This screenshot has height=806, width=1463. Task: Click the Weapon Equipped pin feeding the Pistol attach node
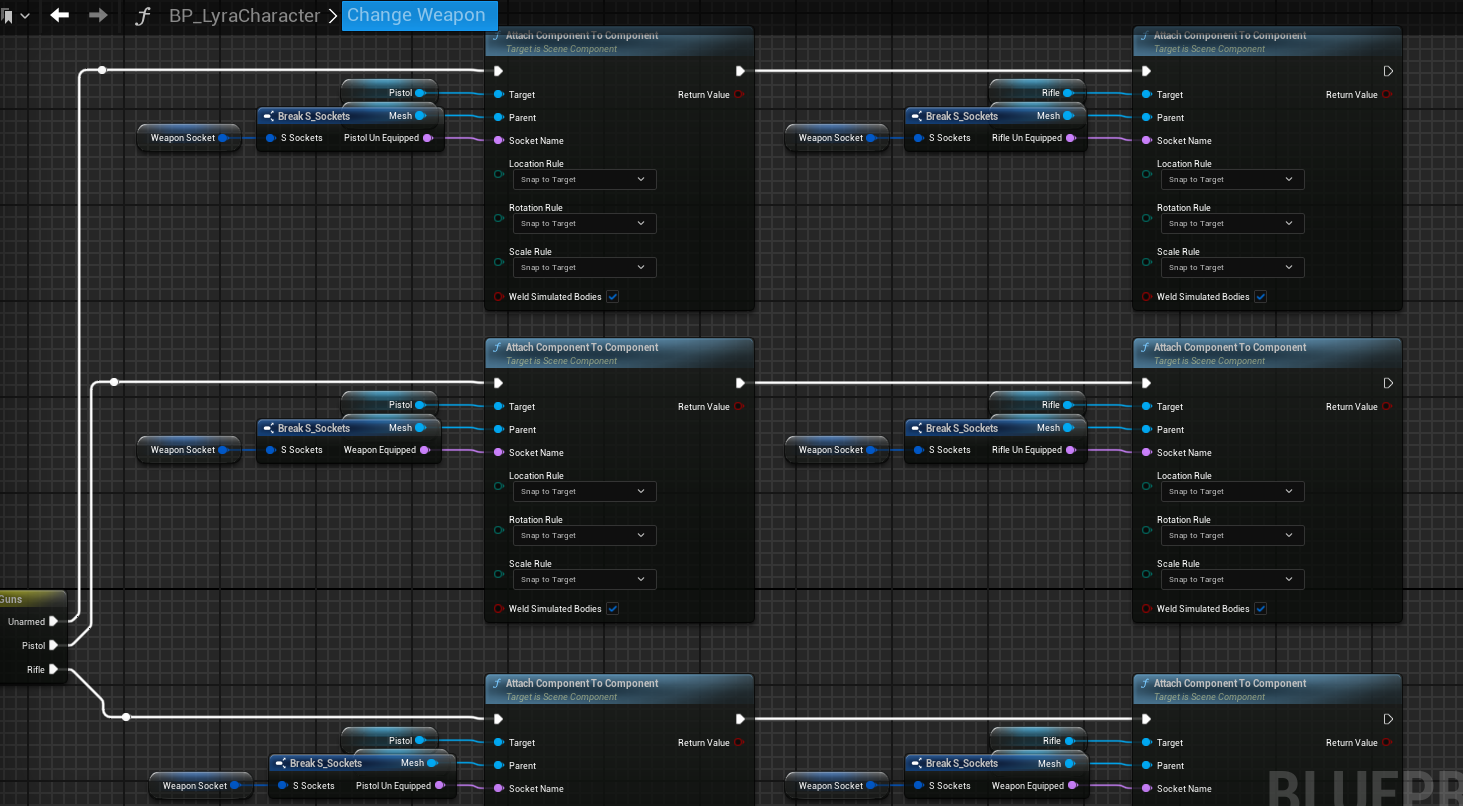tap(427, 450)
